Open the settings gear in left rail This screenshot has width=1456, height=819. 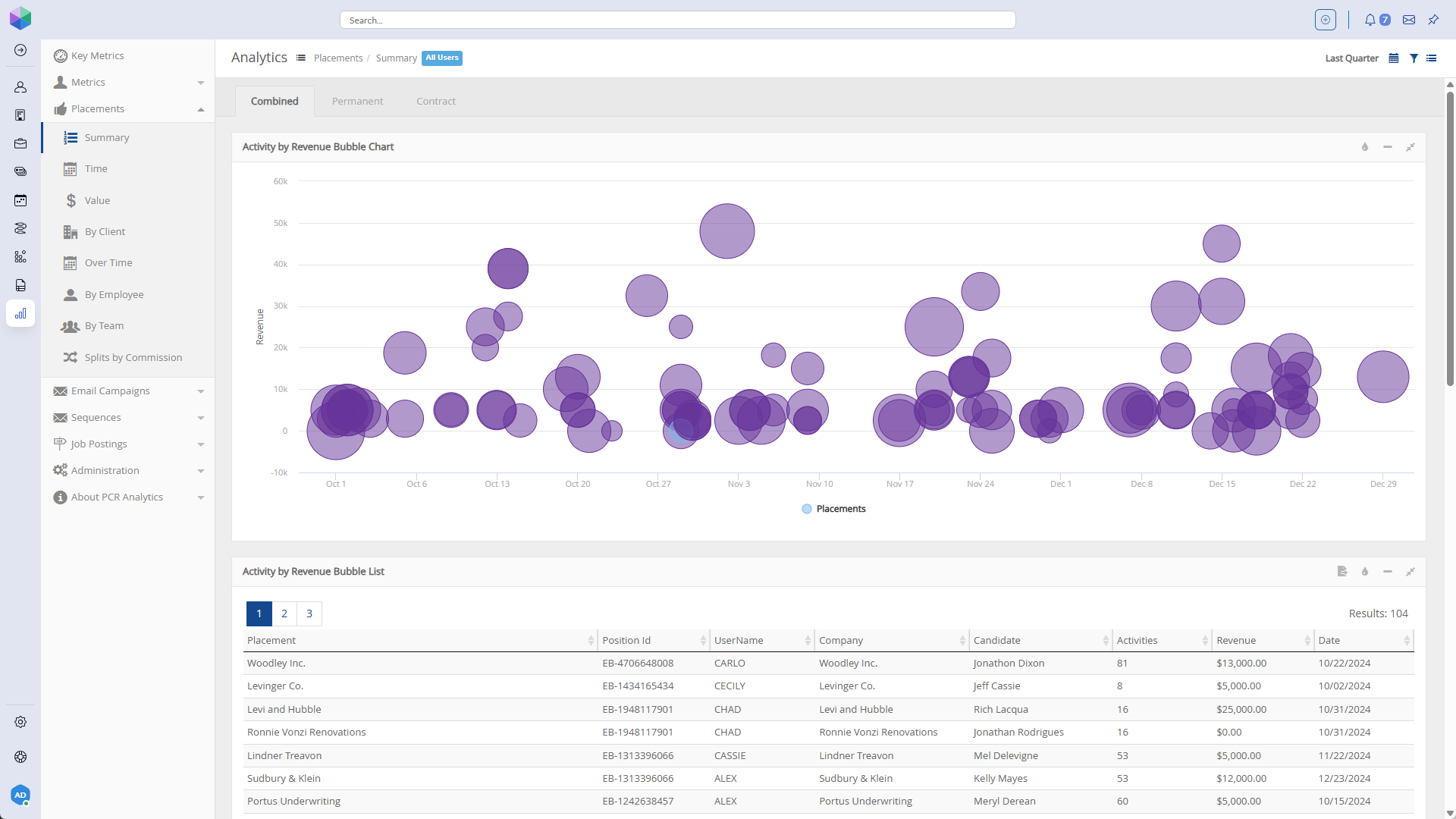pyautogui.click(x=20, y=722)
